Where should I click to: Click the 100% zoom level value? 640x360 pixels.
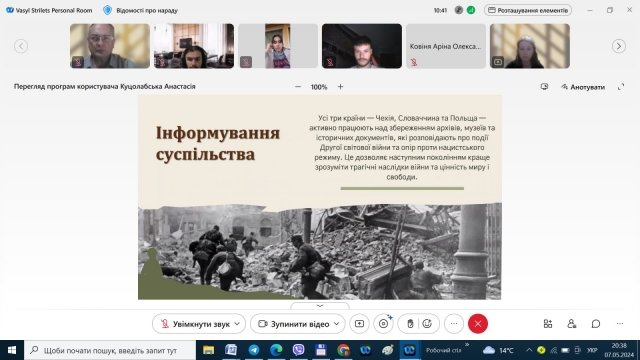tap(319, 87)
